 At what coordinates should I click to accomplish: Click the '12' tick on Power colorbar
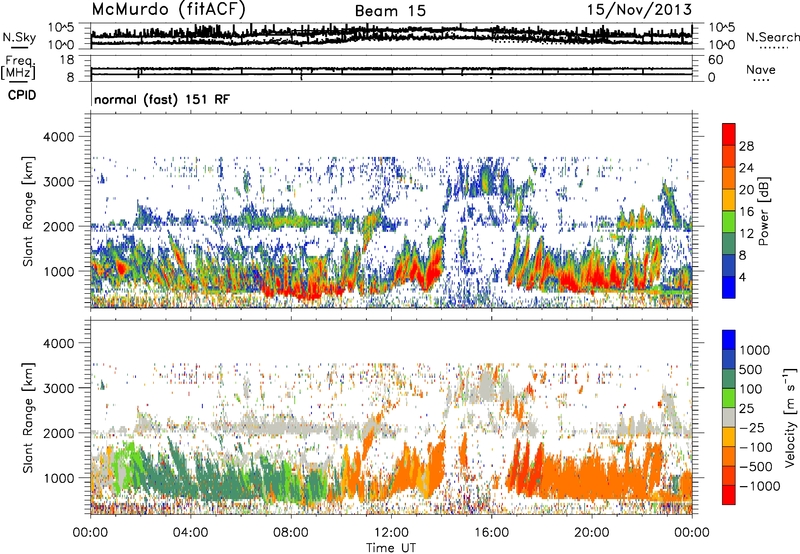pos(746,234)
